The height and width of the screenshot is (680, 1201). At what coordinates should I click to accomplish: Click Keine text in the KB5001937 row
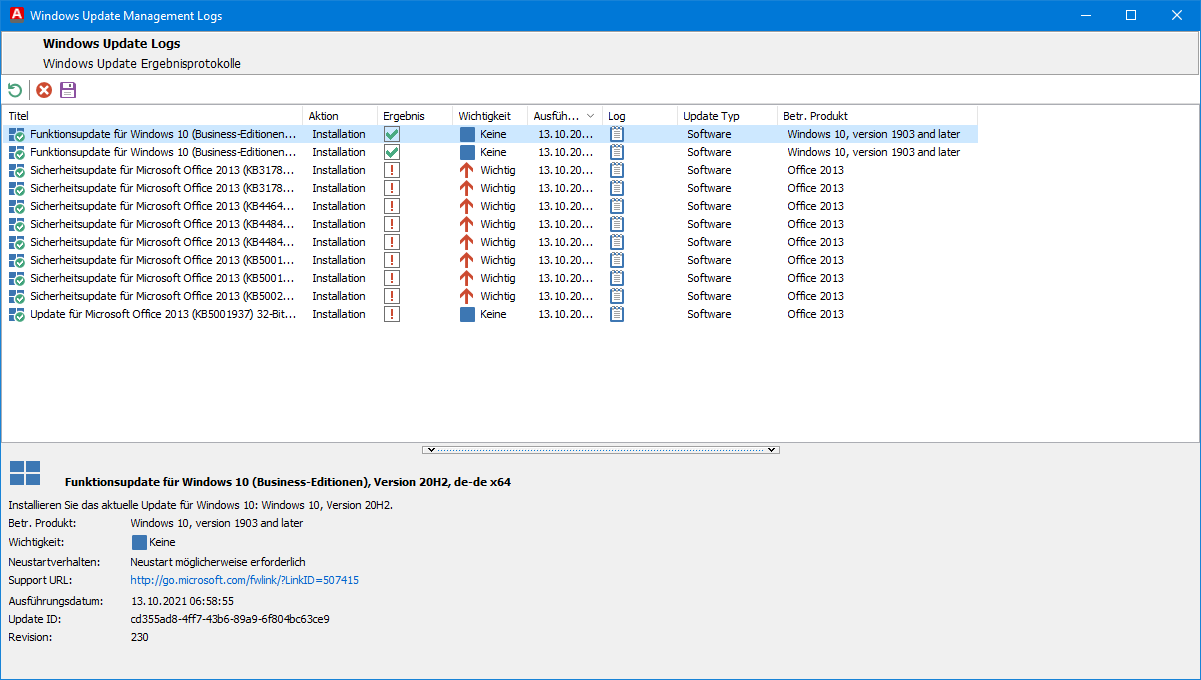pyautogui.click(x=493, y=314)
